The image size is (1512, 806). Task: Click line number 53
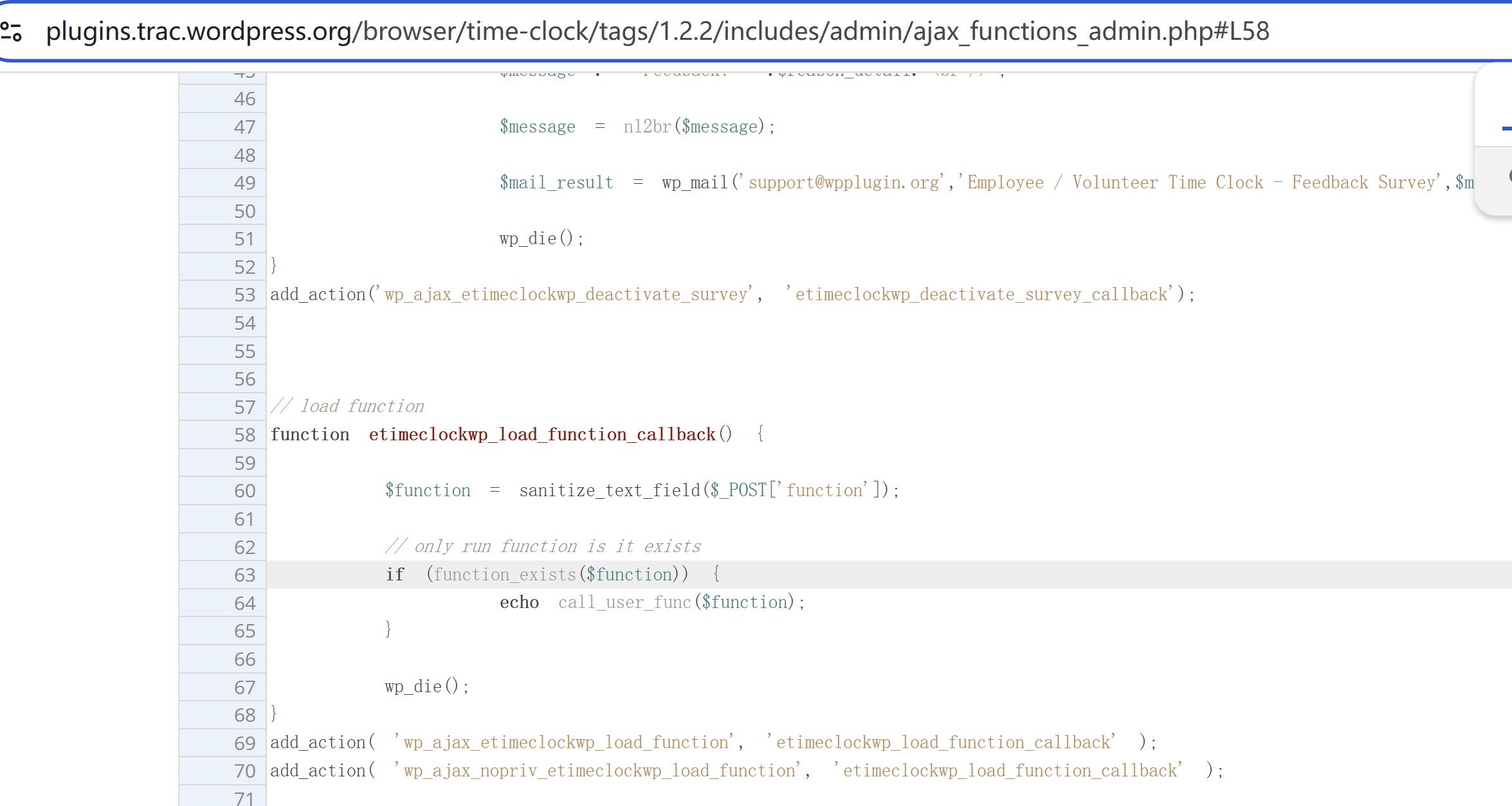coord(244,295)
